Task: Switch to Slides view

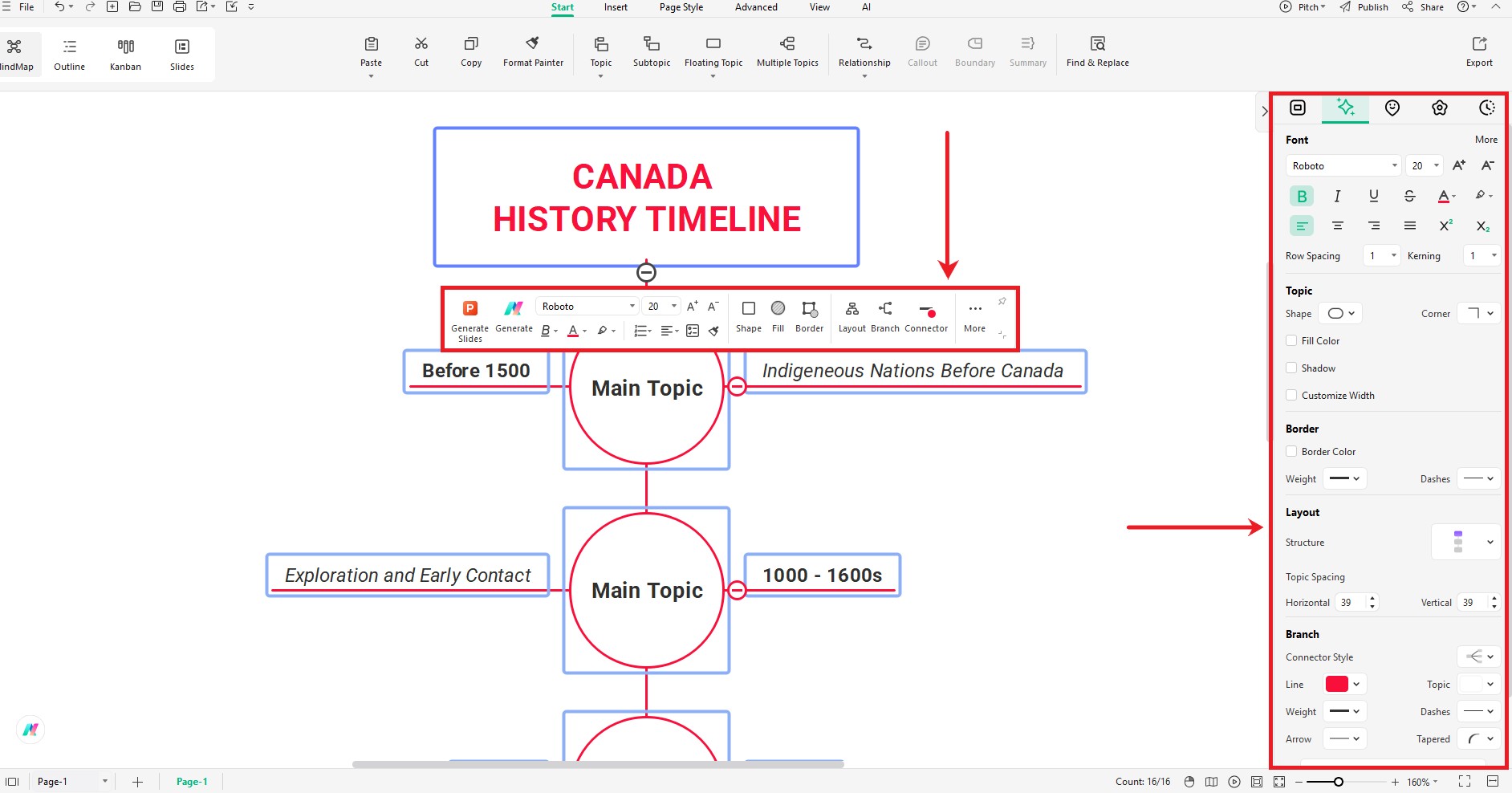Action: 182,54
